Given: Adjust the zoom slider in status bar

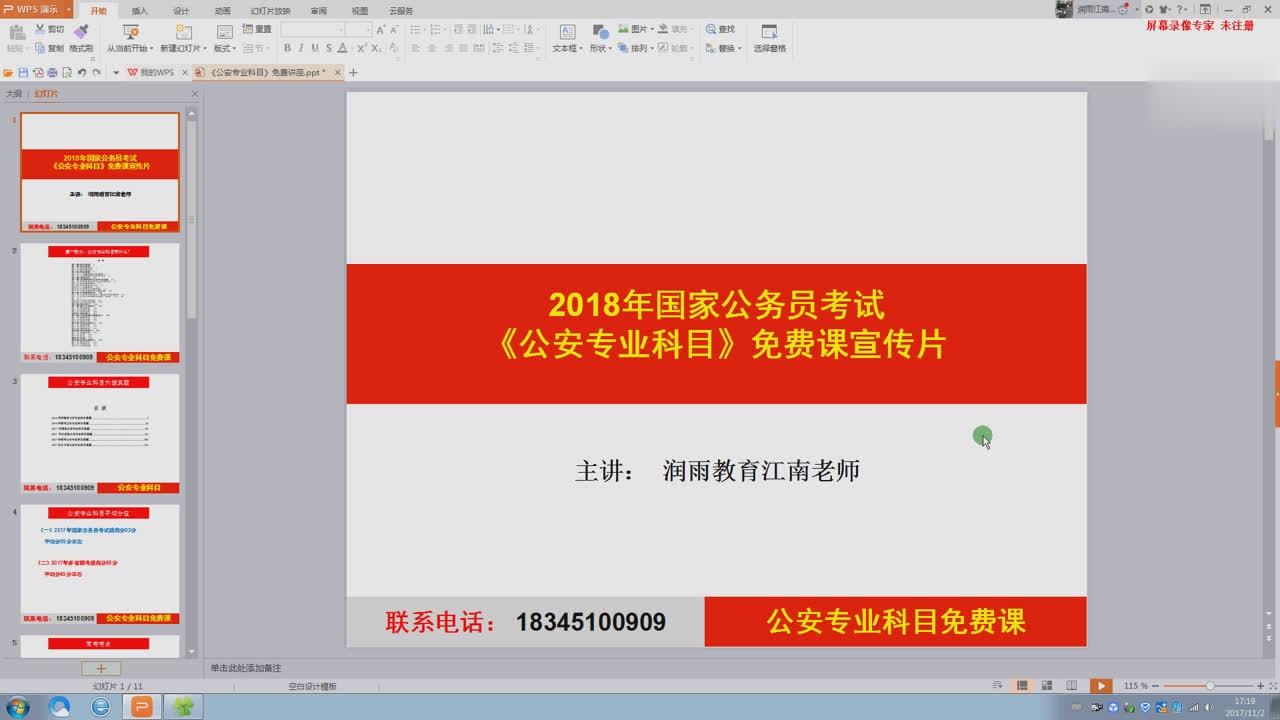Looking at the screenshot, I should pyautogui.click(x=1210, y=685).
